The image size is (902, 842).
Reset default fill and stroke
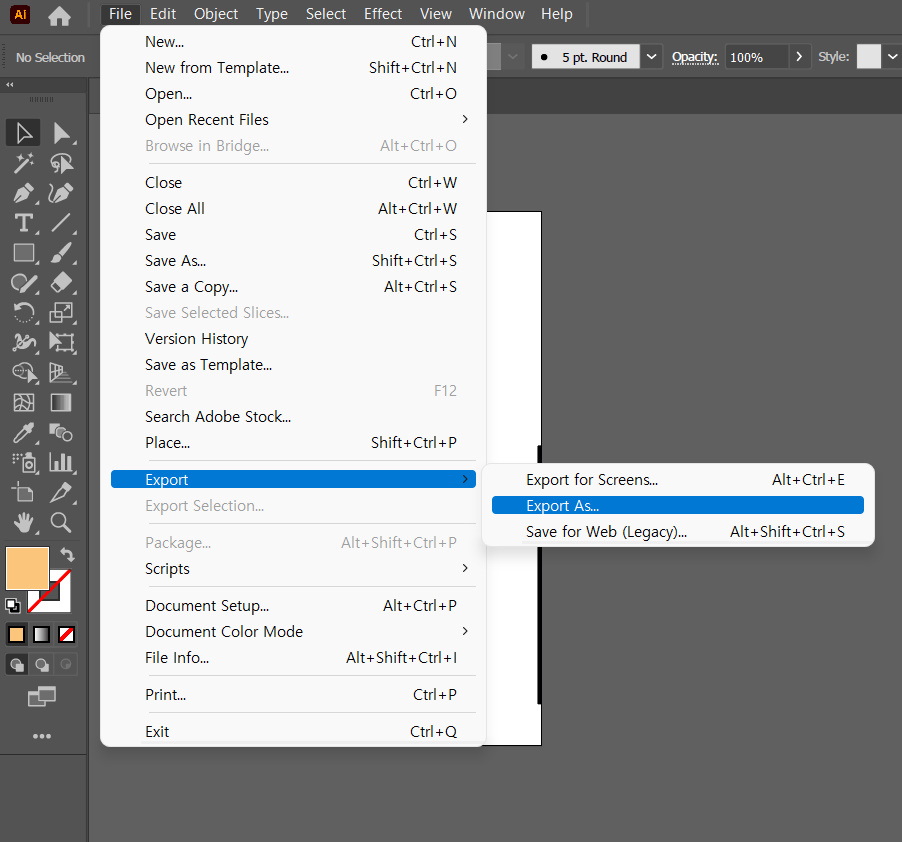12,606
